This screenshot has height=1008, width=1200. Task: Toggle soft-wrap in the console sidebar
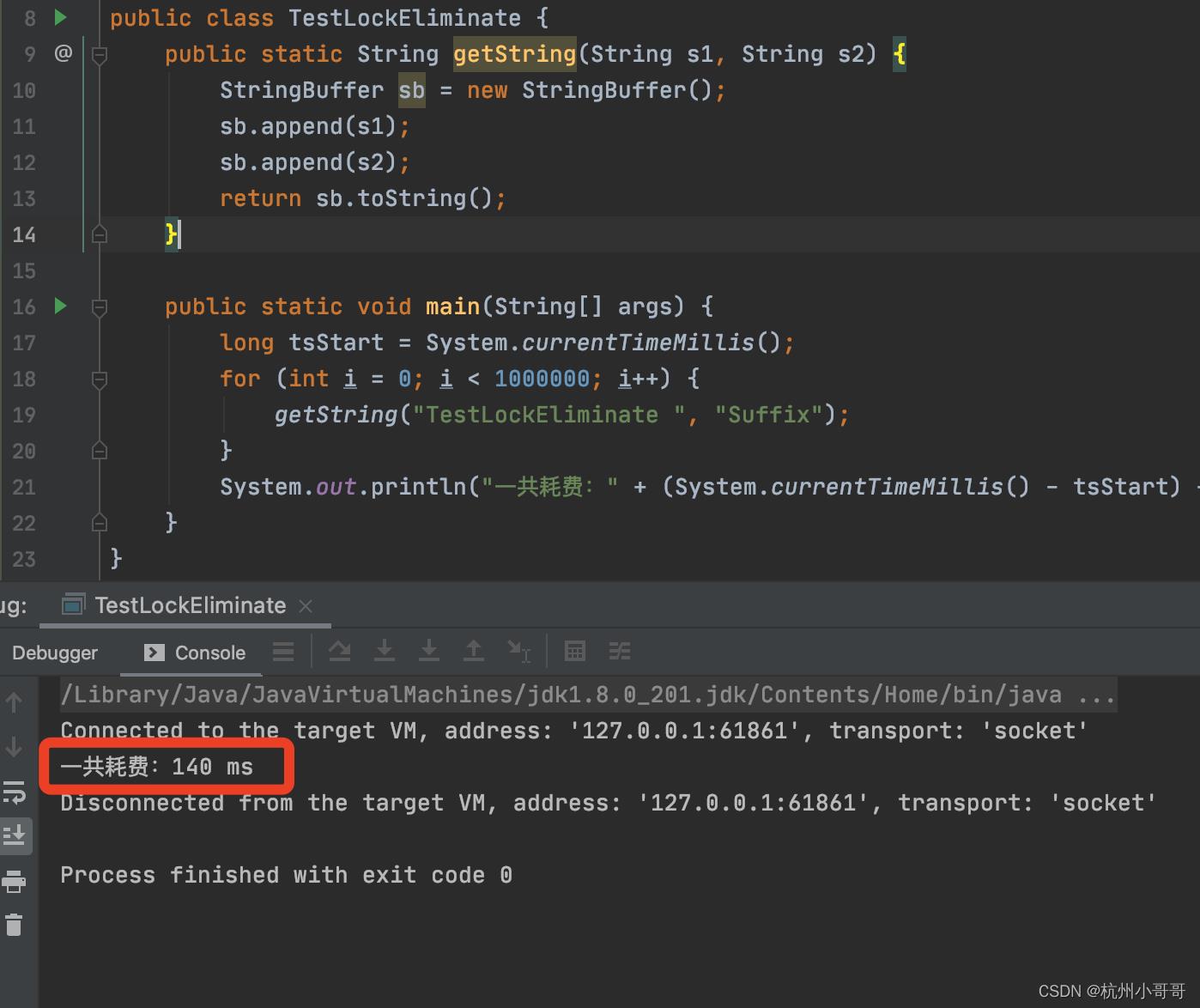15,792
